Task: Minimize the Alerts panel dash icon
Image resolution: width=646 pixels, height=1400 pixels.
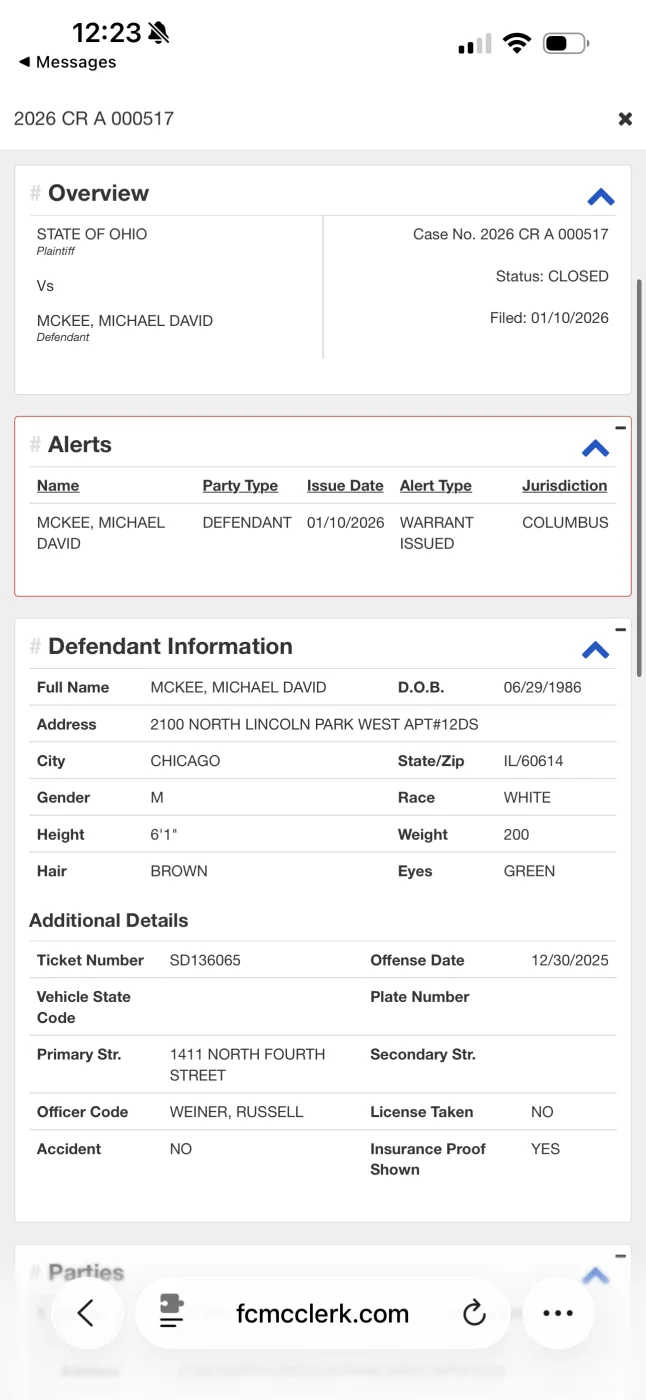Action: [x=621, y=428]
